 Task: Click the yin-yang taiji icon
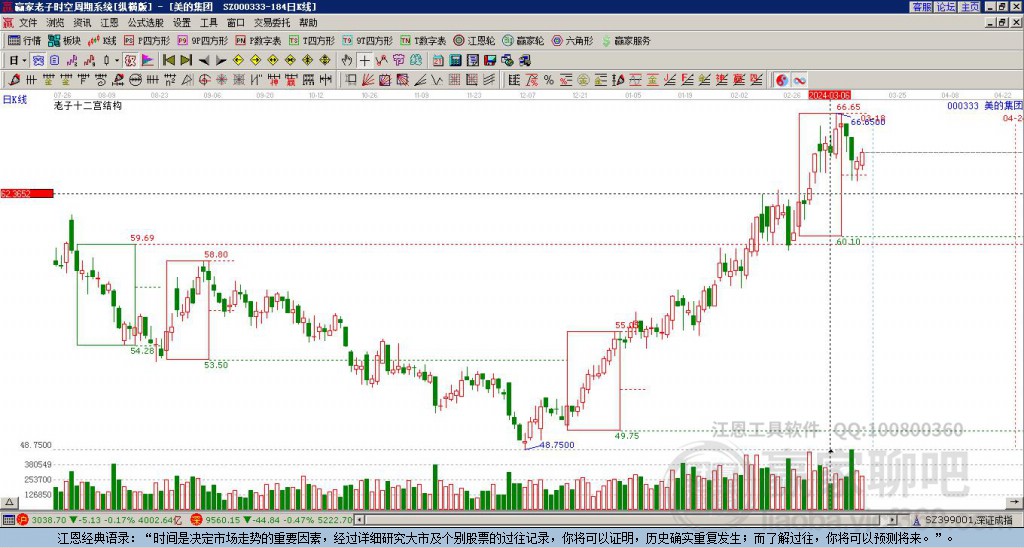782,80
